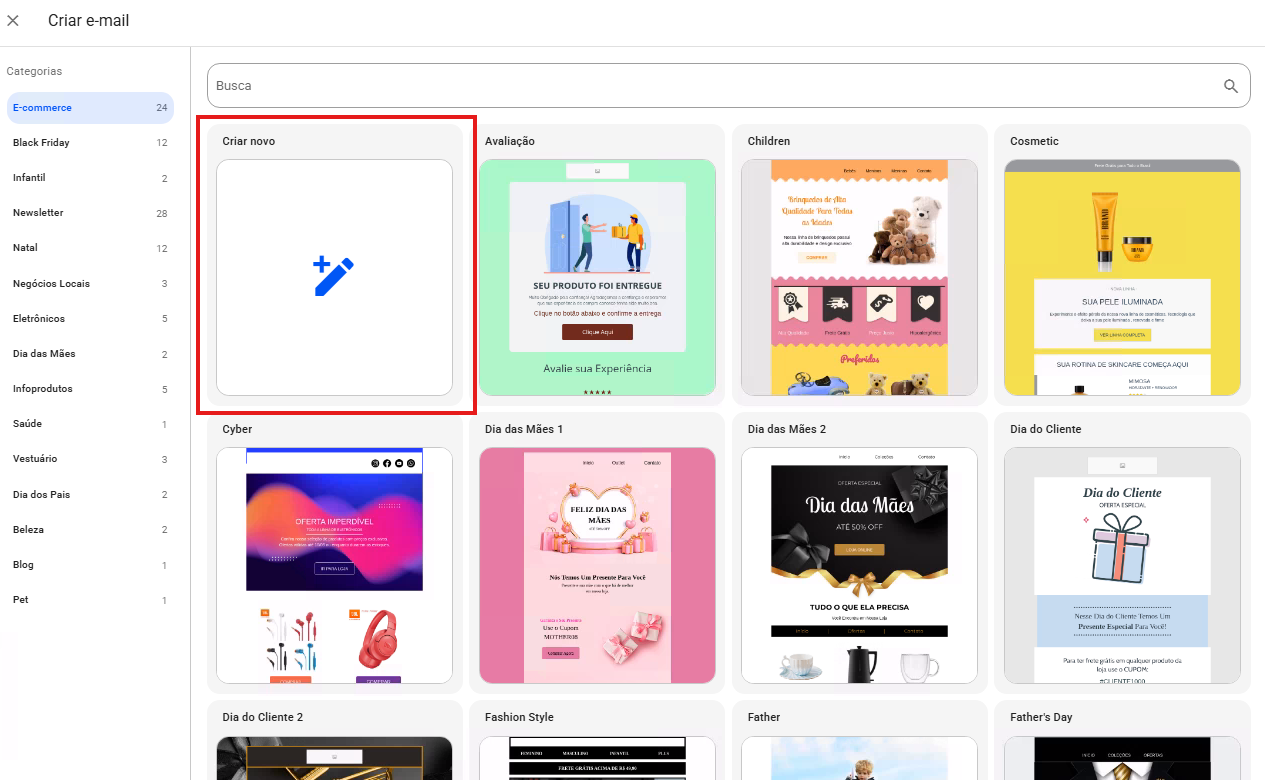This screenshot has width=1265, height=780.
Task: Choose the Father template thumbnail
Action: (x=860, y=758)
